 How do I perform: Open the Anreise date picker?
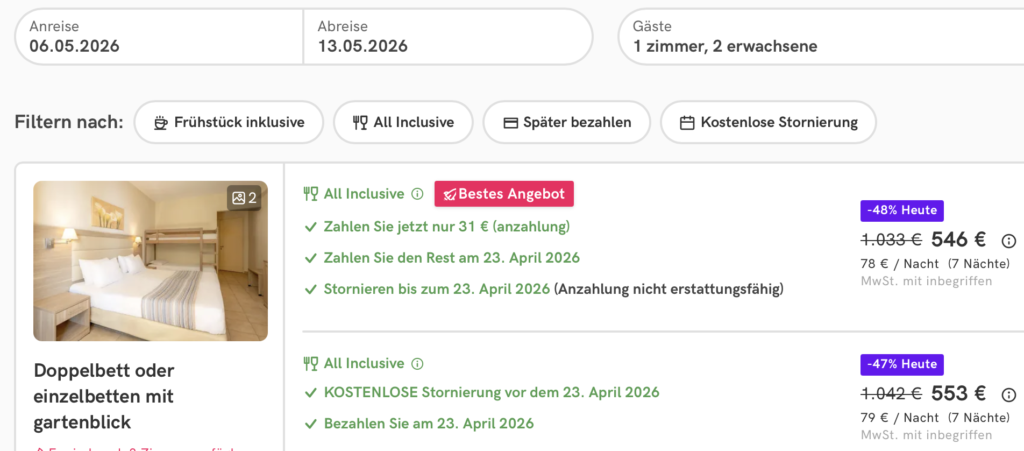tap(158, 36)
